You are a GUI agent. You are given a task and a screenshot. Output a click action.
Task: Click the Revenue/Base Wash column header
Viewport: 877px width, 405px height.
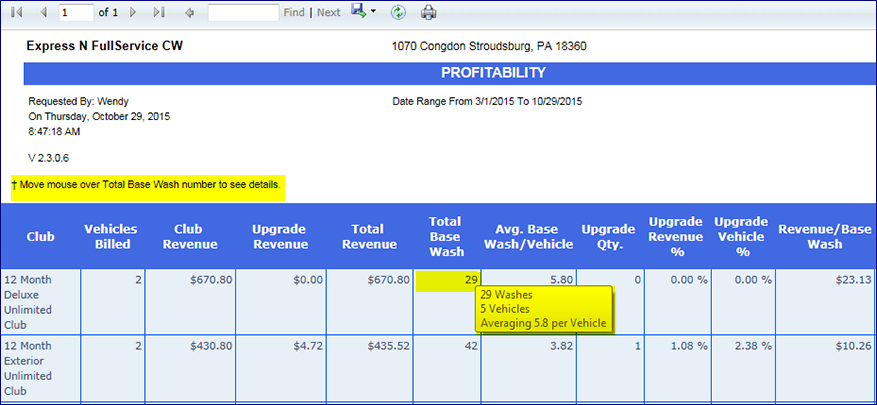[x=826, y=237]
